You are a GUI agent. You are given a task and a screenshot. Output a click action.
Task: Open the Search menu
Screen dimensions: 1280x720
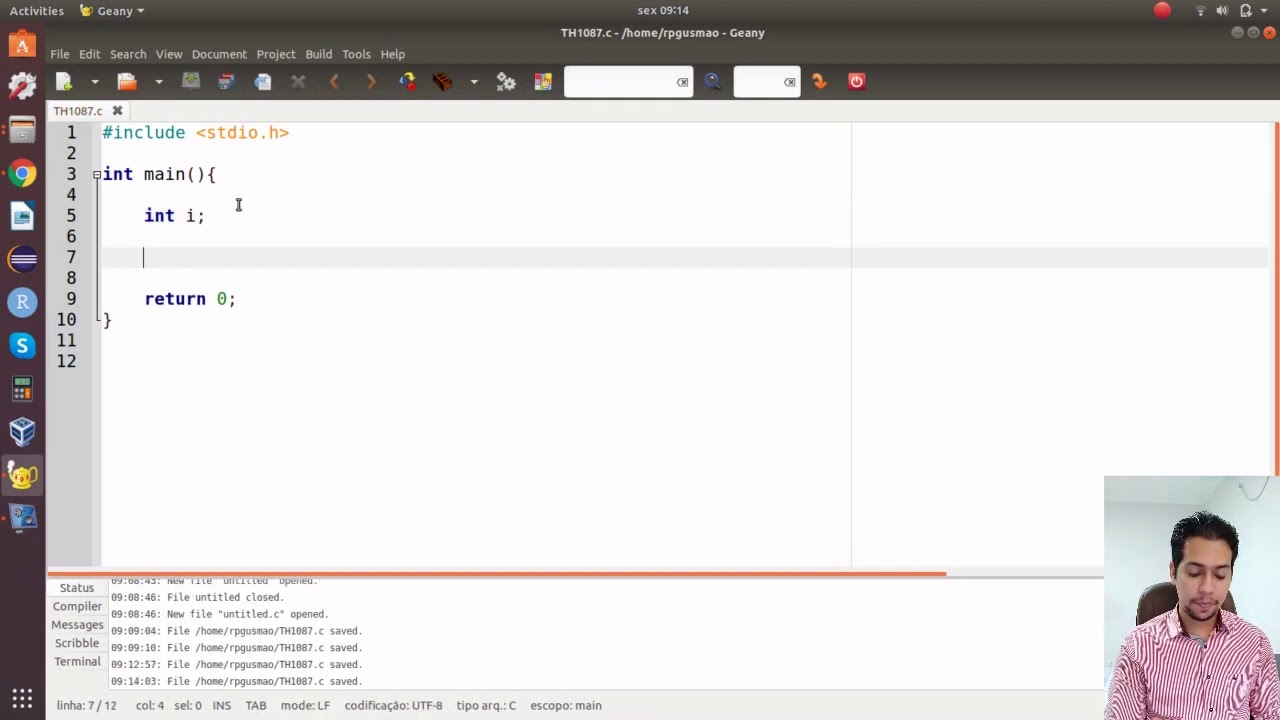(128, 54)
